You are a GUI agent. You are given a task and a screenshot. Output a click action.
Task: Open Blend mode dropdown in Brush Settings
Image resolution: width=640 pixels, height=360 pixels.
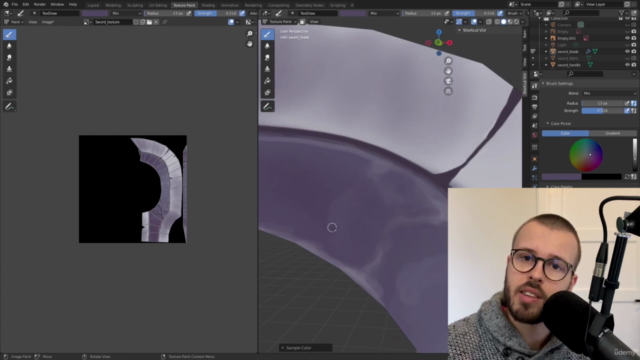coord(609,93)
